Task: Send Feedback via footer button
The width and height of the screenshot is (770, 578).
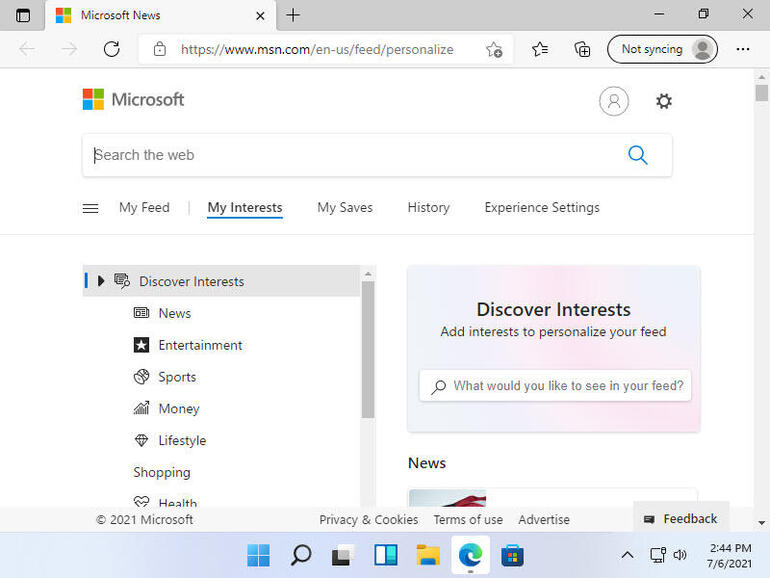Action: coord(681,519)
